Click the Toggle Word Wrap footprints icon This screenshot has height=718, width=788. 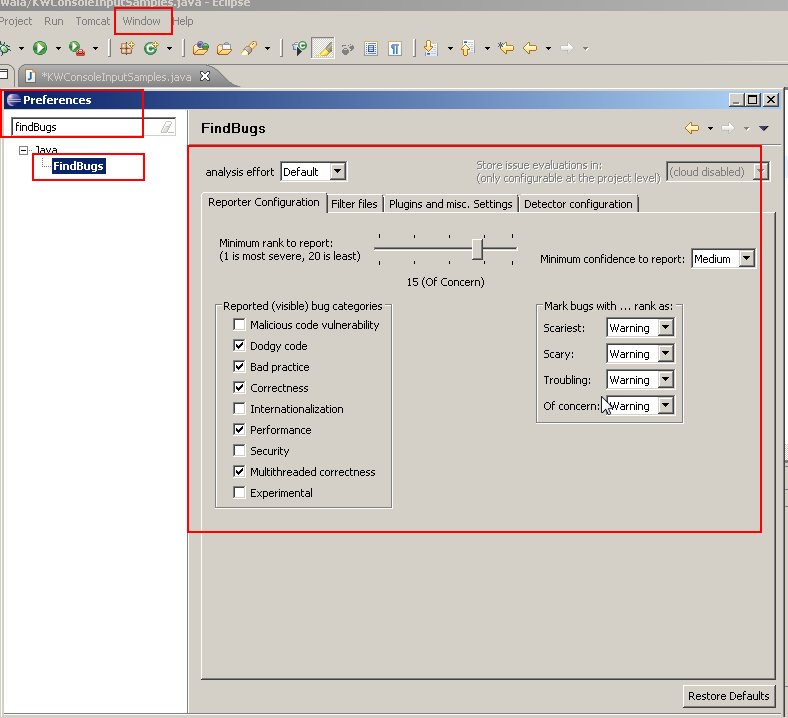[x=347, y=49]
